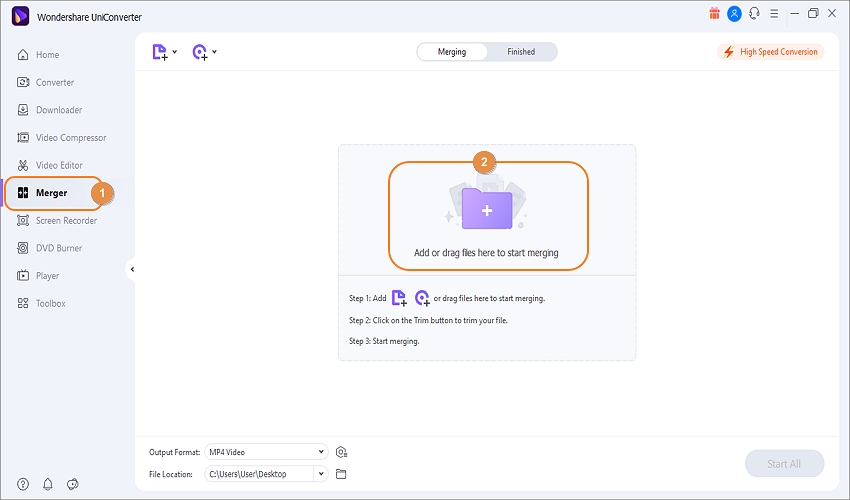This screenshot has width=850, height=500.
Task: Maximize the UniConverter window
Action: (813, 14)
